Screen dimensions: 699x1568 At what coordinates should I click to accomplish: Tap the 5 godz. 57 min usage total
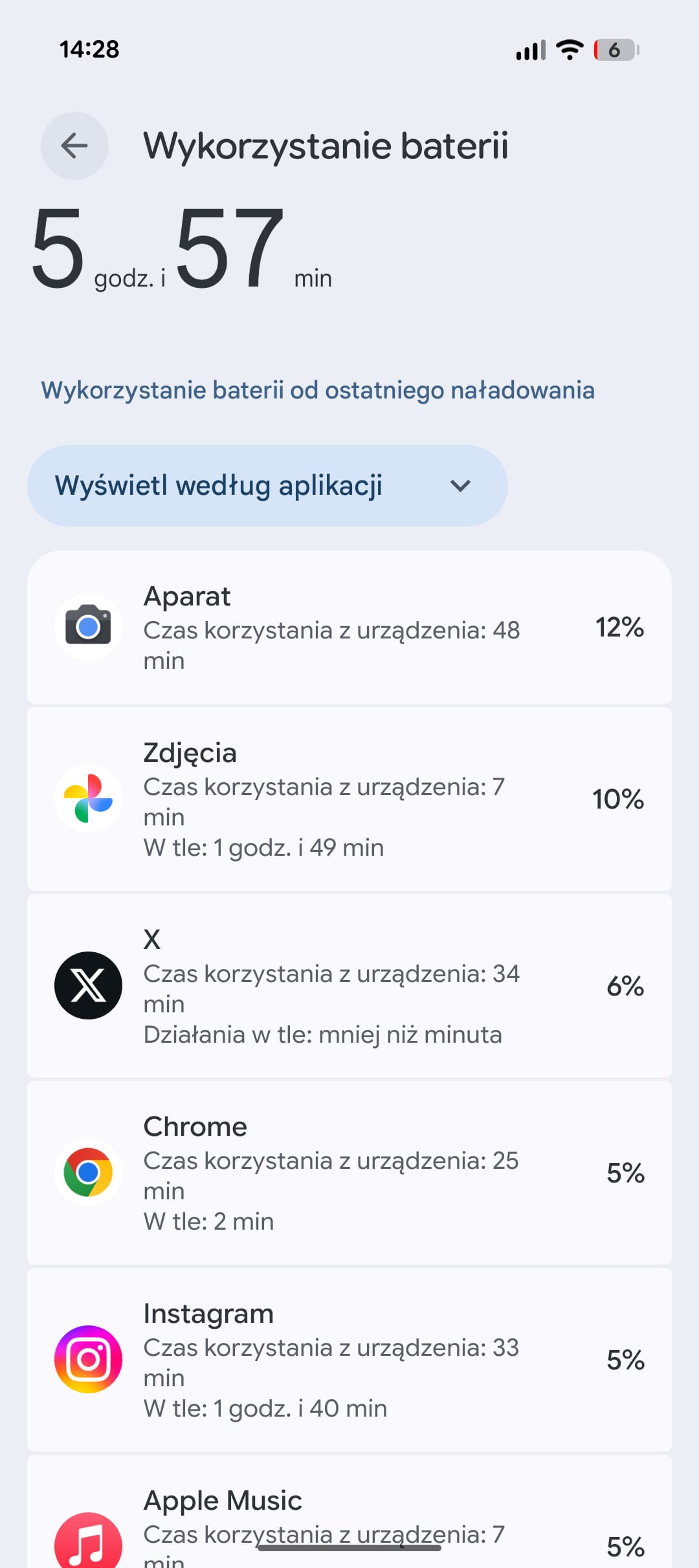(181, 249)
